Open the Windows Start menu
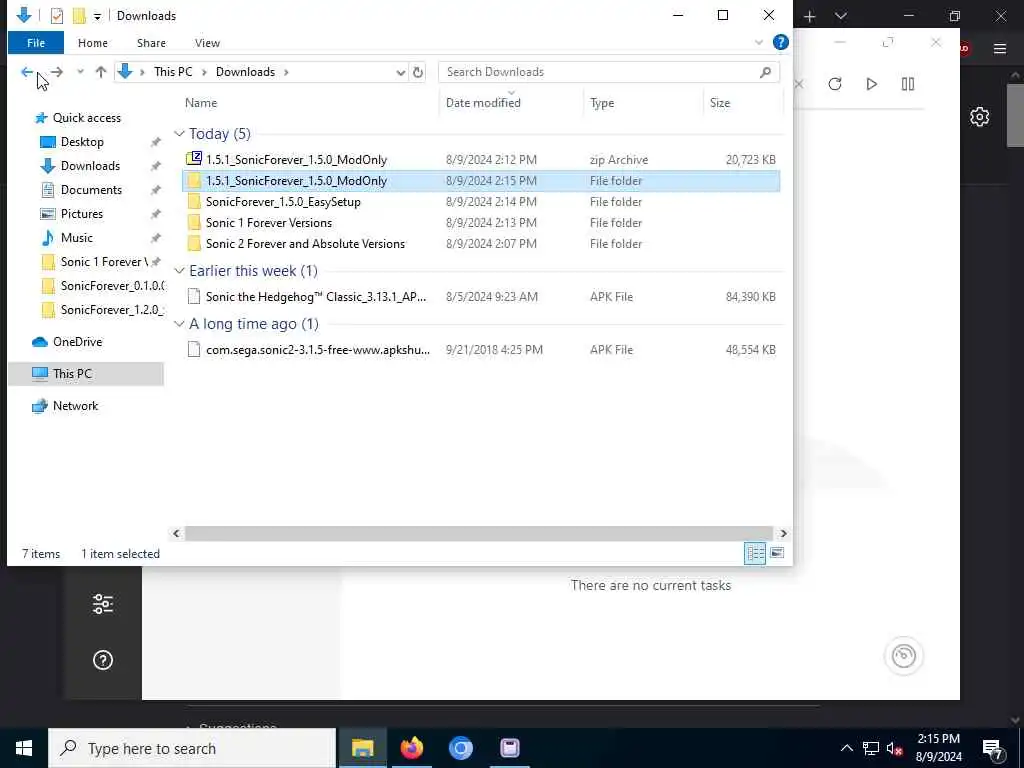Image resolution: width=1024 pixels, height=768 pixels. point(24,748)
